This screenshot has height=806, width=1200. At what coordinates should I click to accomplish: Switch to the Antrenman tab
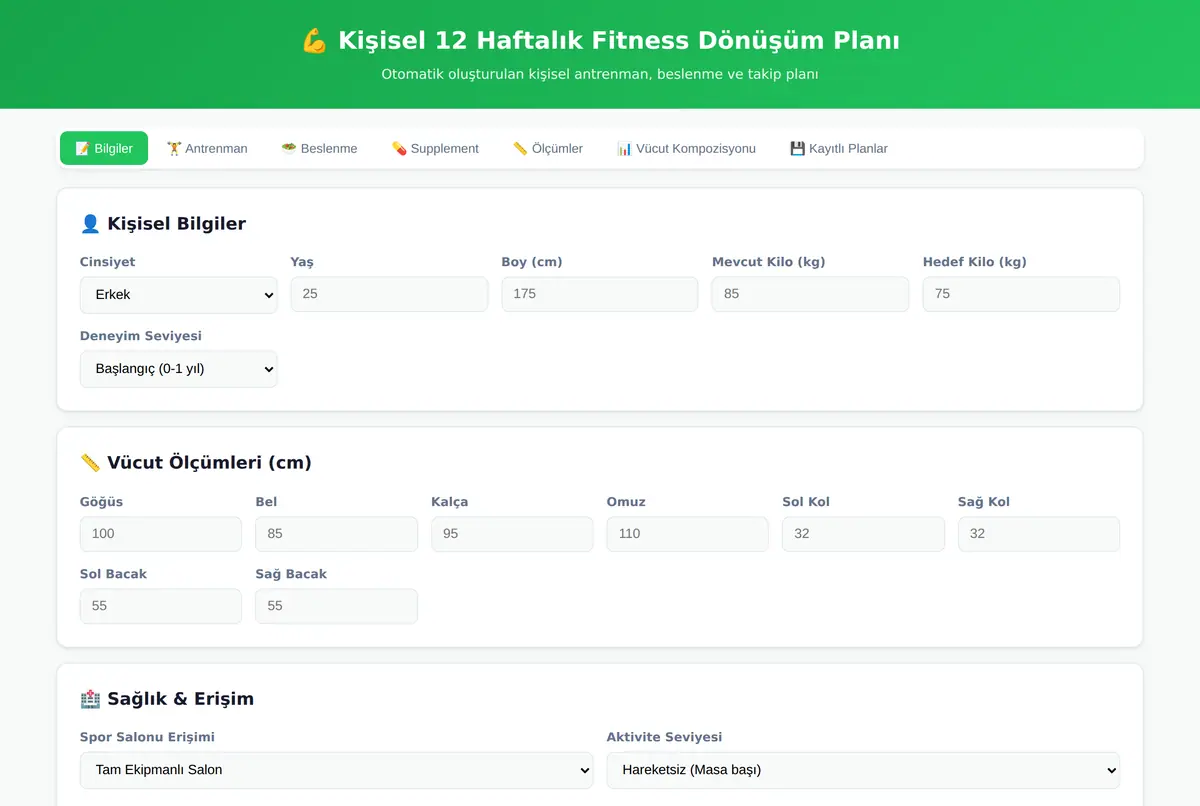point(207,148)
